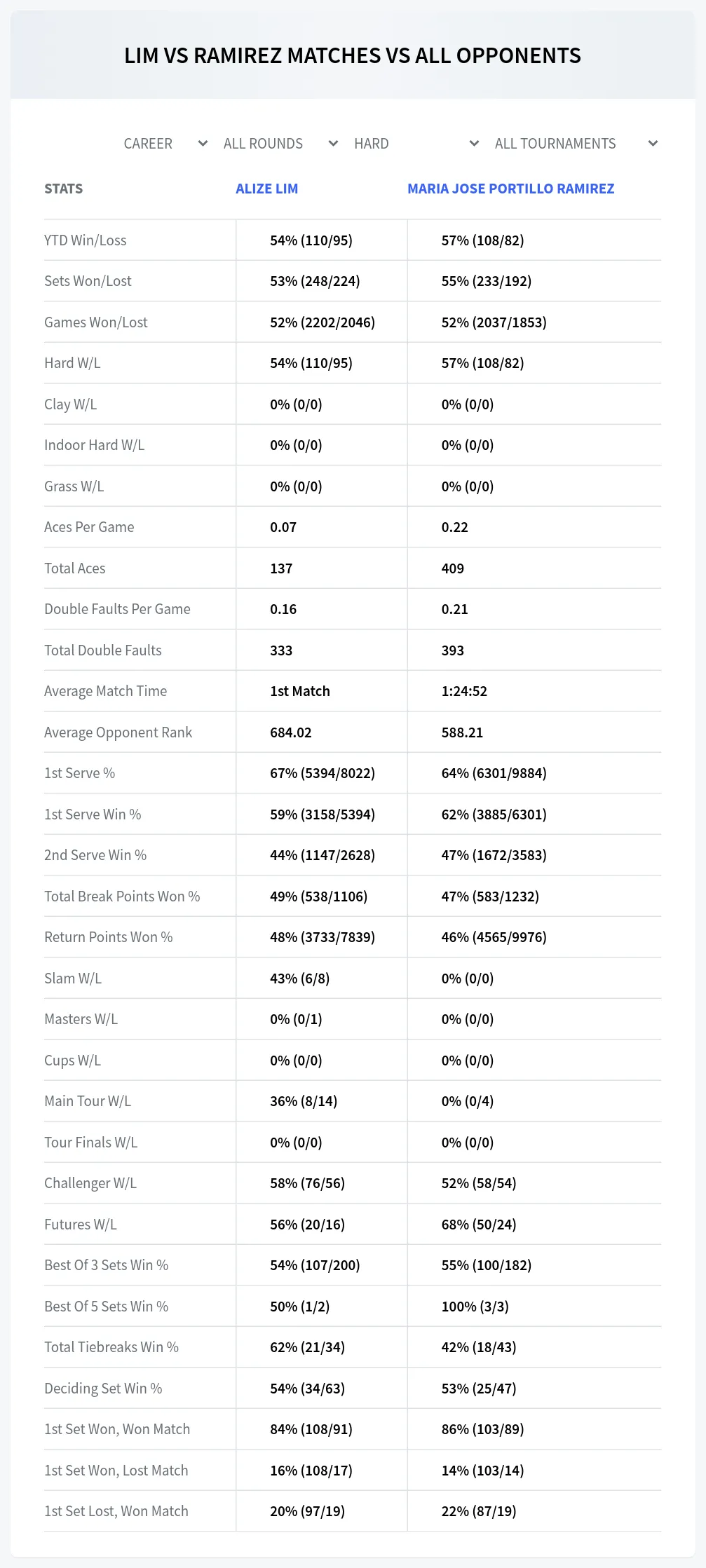
Task: Expand the ALL TOURNAMENTS dropdown
Action: (576, 144)
